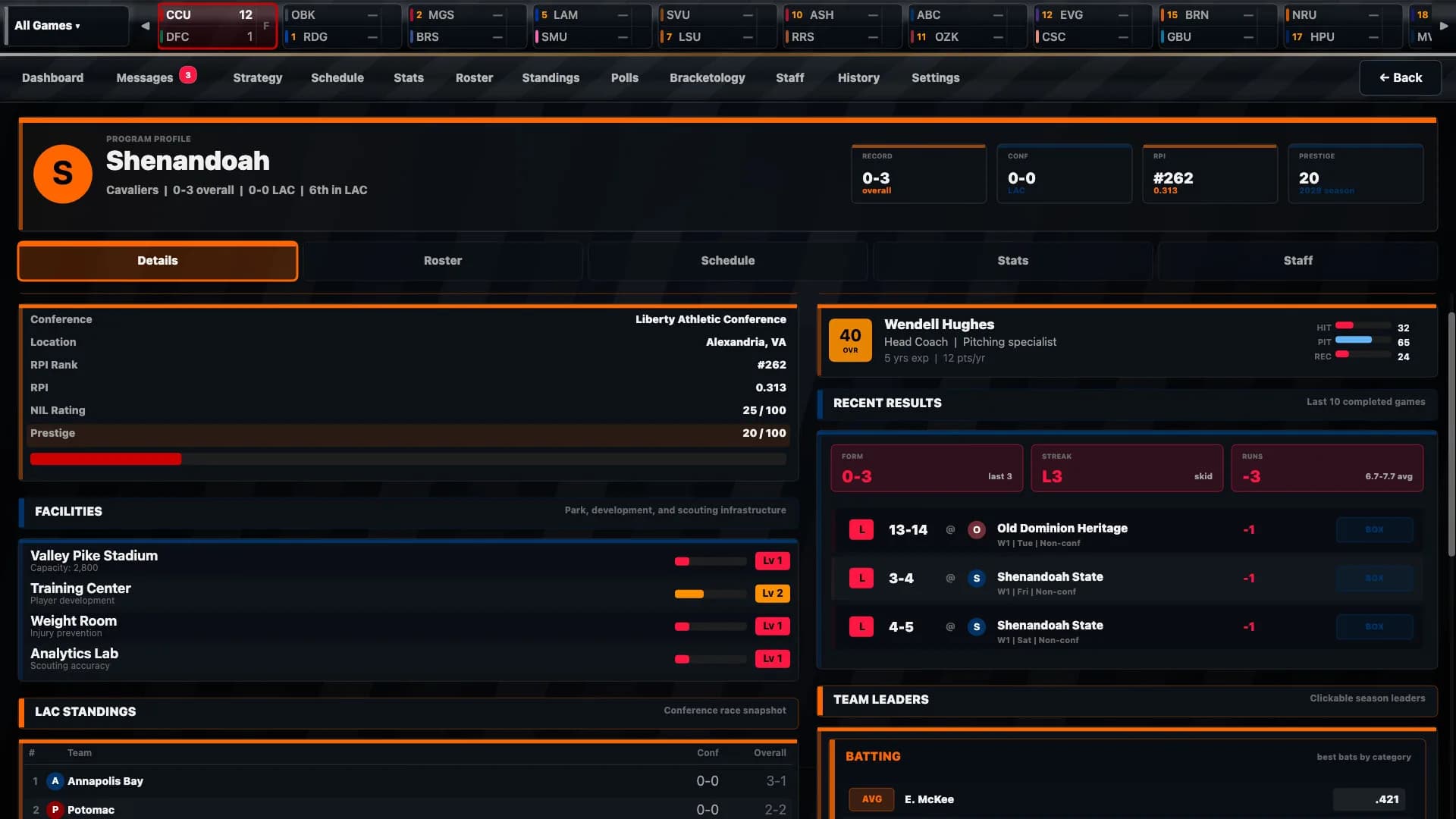Viewport: 1456px width, 819px height.
Task: Open Bracketology in the top navigation
Action: click(x=707, y=77)
